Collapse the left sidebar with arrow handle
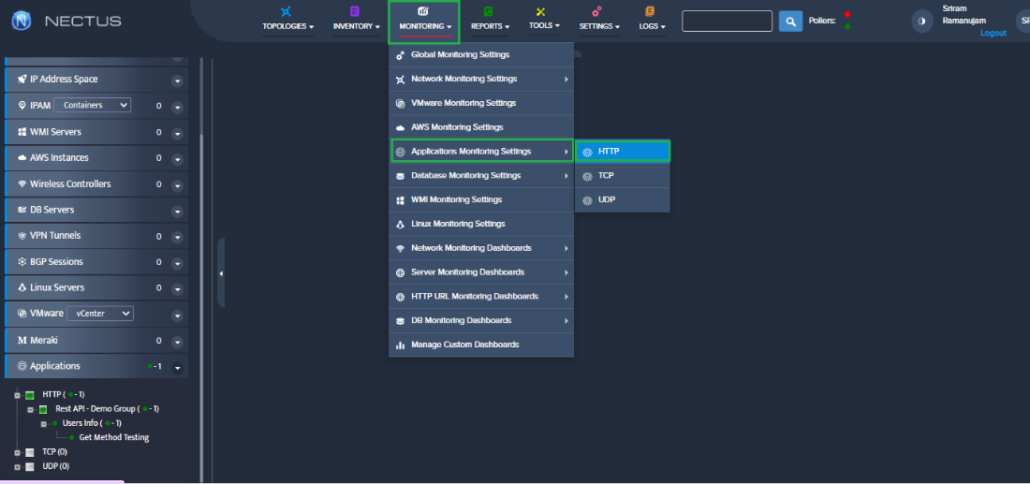Screen dimensions: 1030x484 [x=221, y=273]
